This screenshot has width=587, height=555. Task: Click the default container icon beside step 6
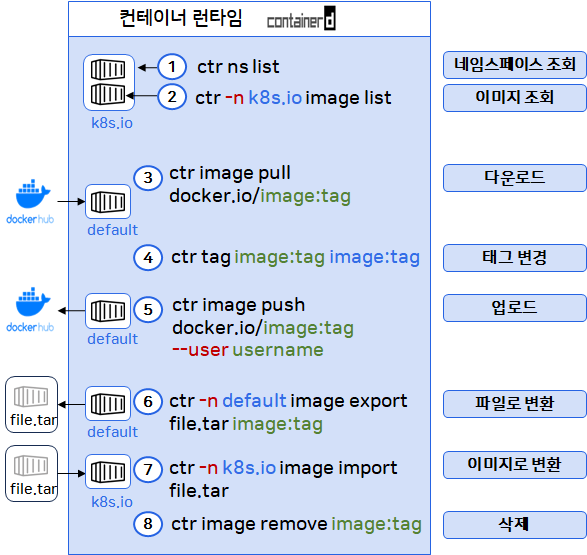pos(108,404)
